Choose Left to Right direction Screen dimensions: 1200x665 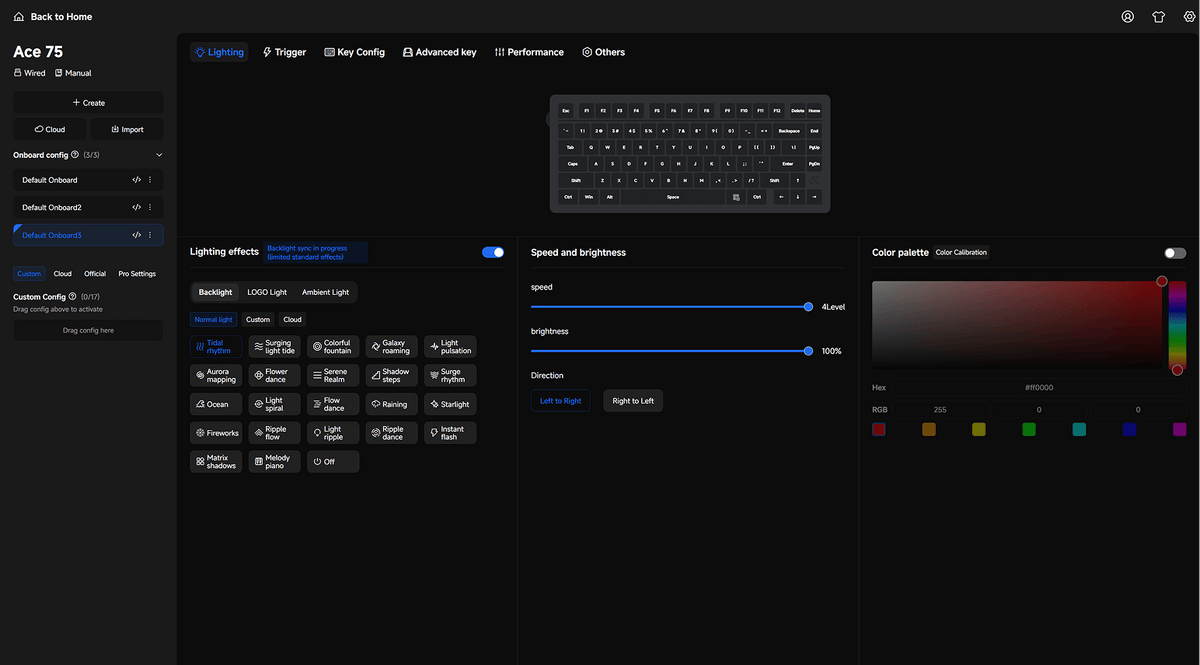click(x=561, y=401)
